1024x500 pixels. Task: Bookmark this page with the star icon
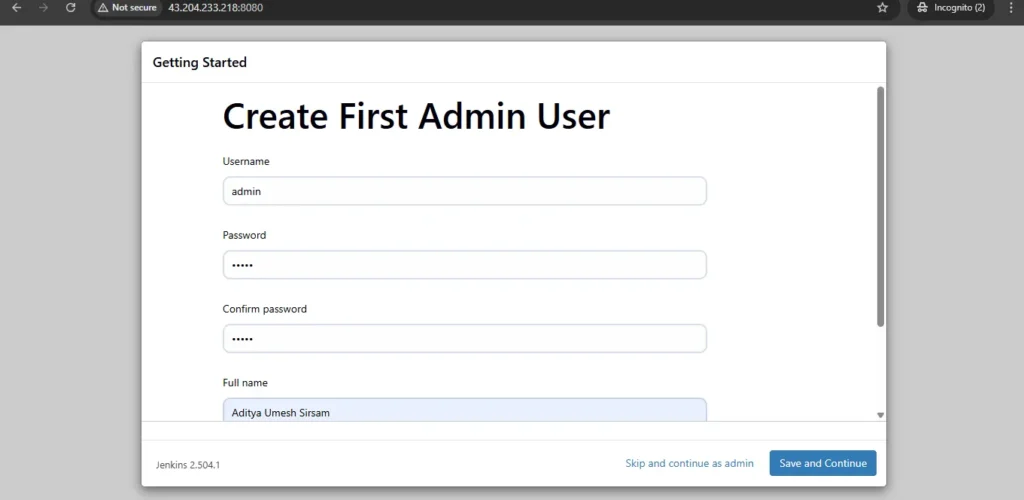(882, 7)
